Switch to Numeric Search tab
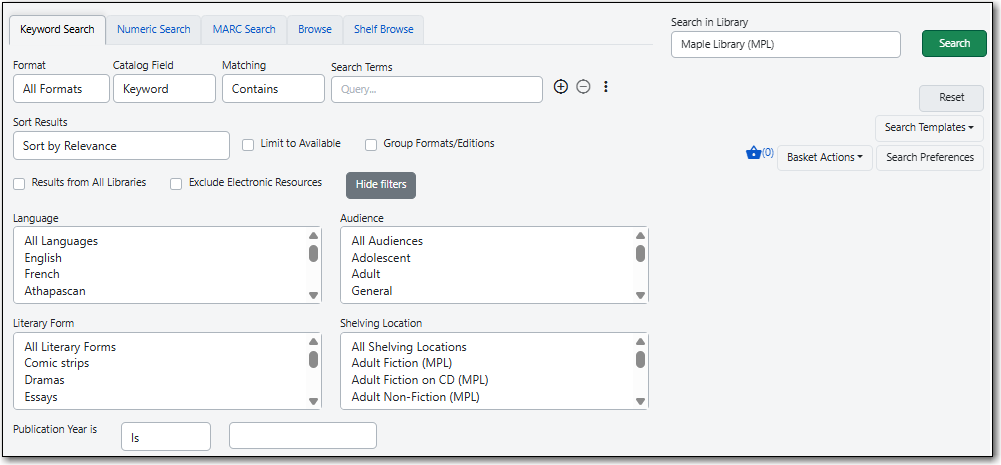The width and height of the screenshot is (1001, 465). point(154,29)
